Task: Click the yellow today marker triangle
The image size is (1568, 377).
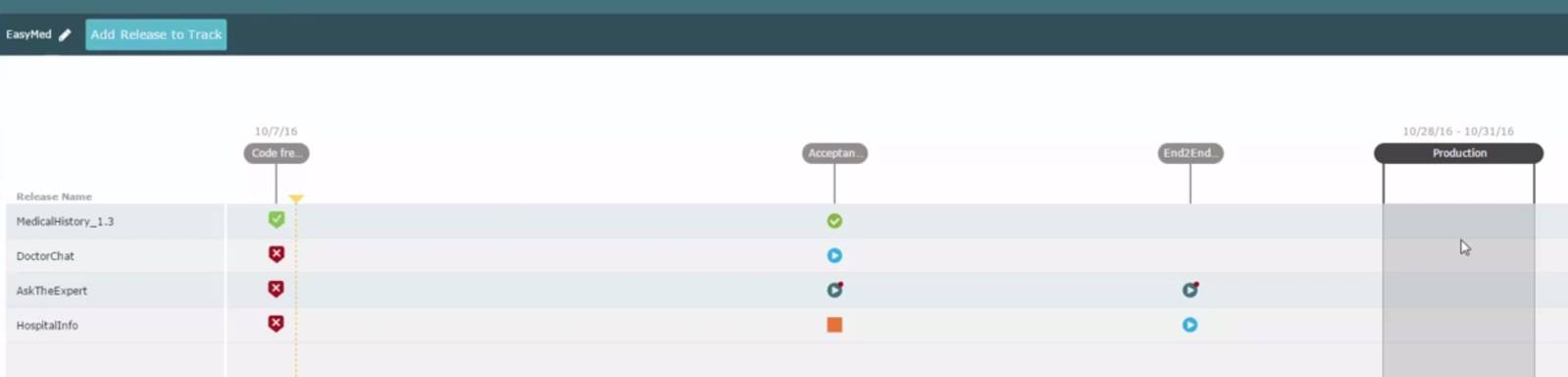Action: (296, 199)
